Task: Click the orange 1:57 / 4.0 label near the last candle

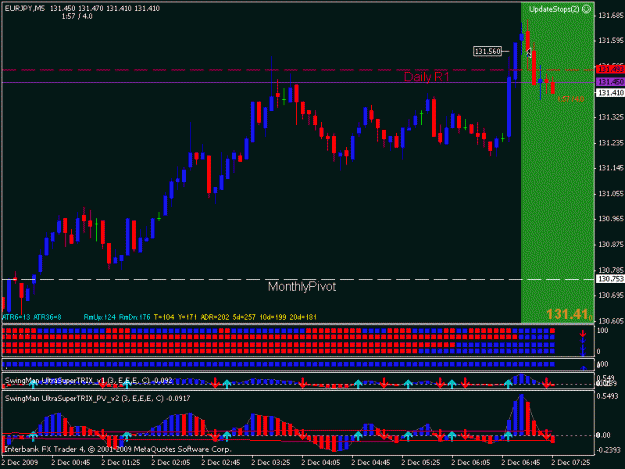Action: pyautogui.click(x=571, y=99)
